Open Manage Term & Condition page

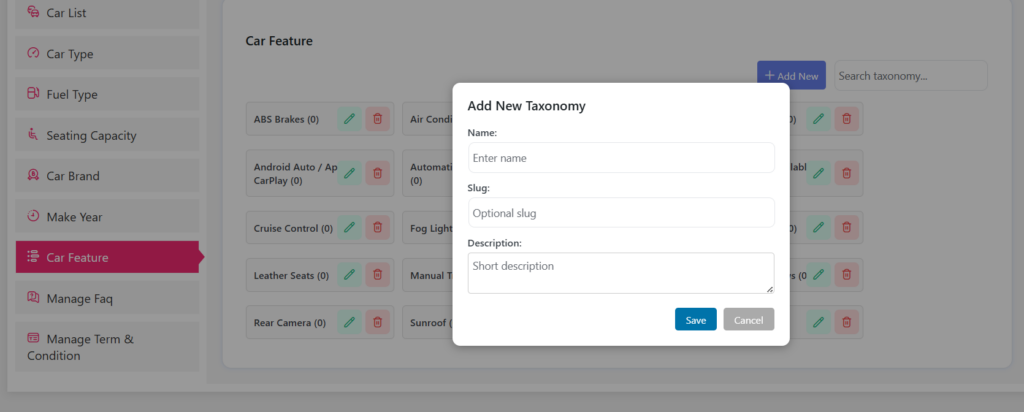pyautogui.click(x=108, y=347)
